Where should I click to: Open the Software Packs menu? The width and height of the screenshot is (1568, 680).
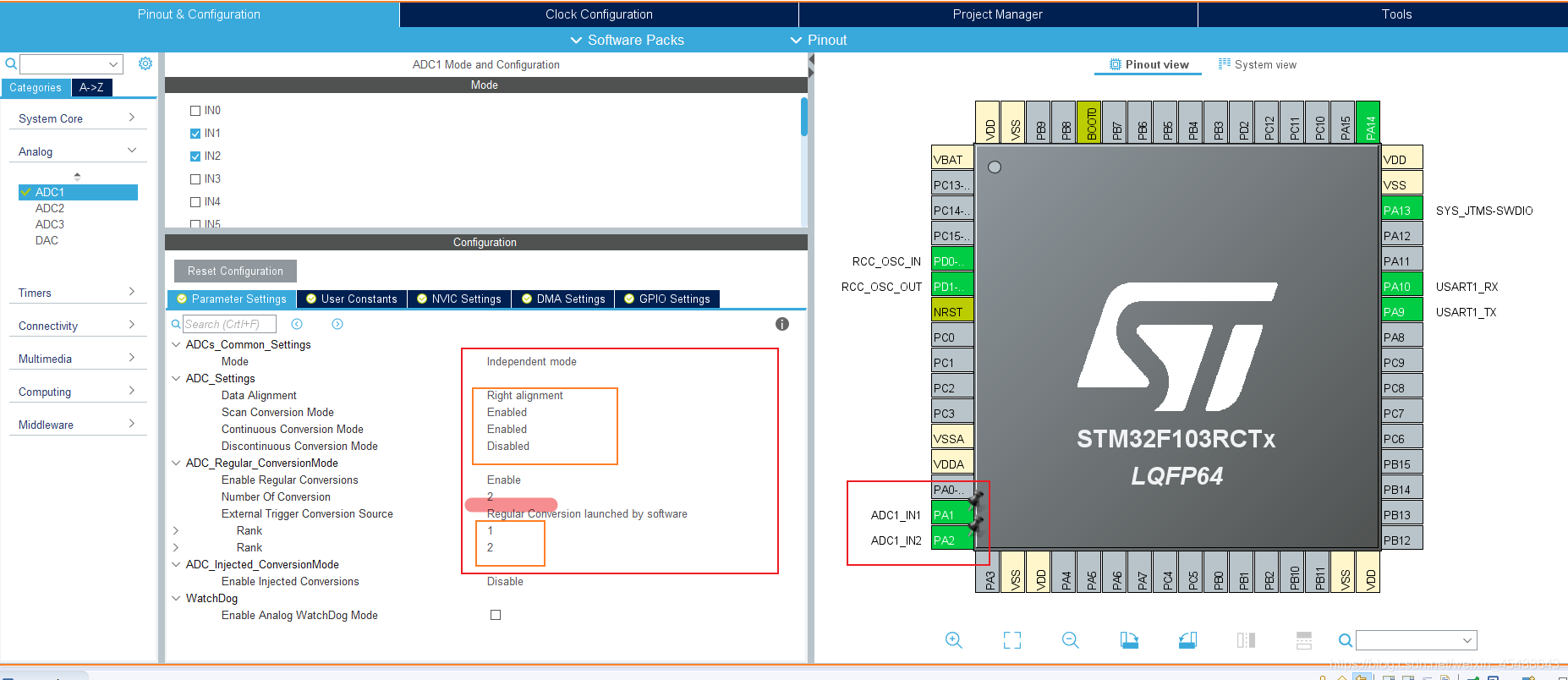(628, 40)
